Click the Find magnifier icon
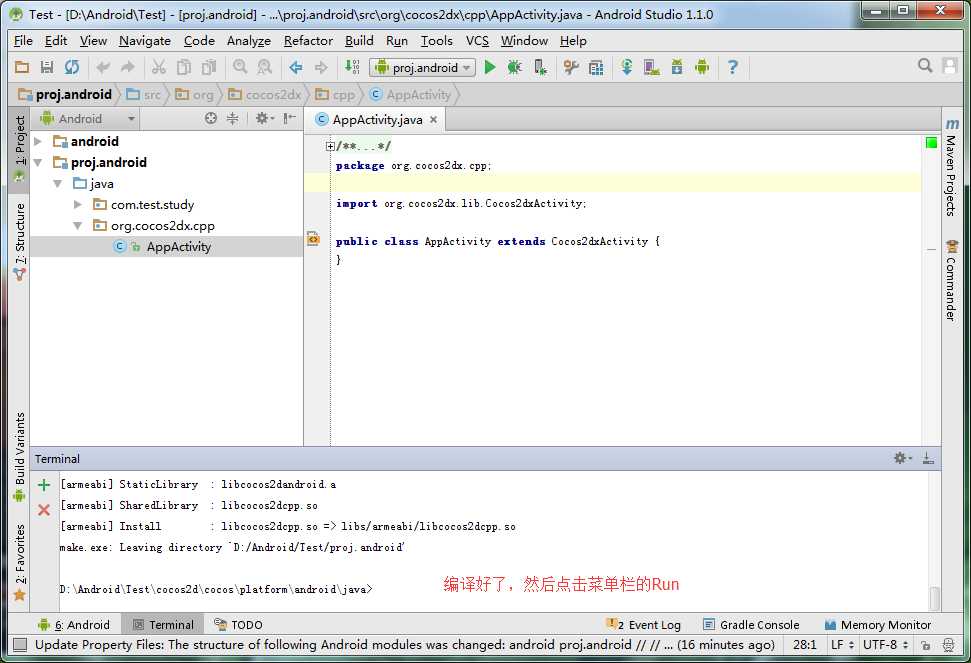The image size is (971, 663). 240,67
